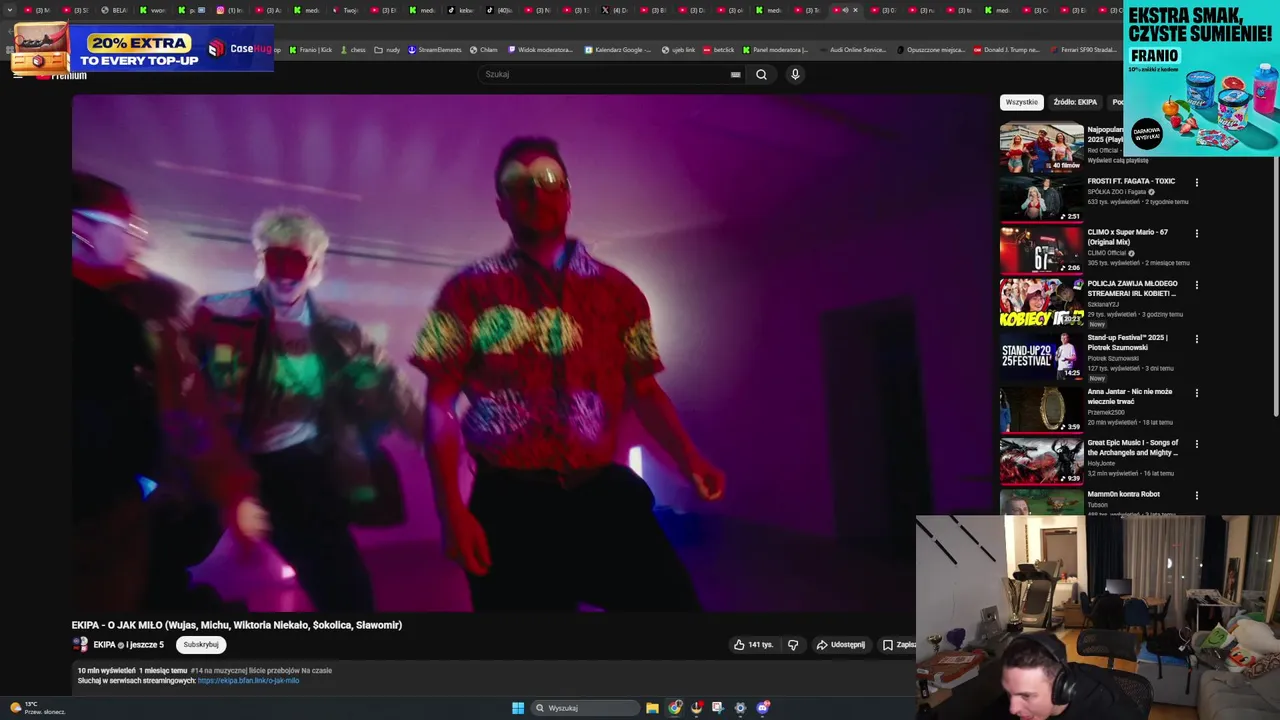1280x720 pixels.
Task: Open Google Chrome from the taskbar
Action: click(675, 708)
